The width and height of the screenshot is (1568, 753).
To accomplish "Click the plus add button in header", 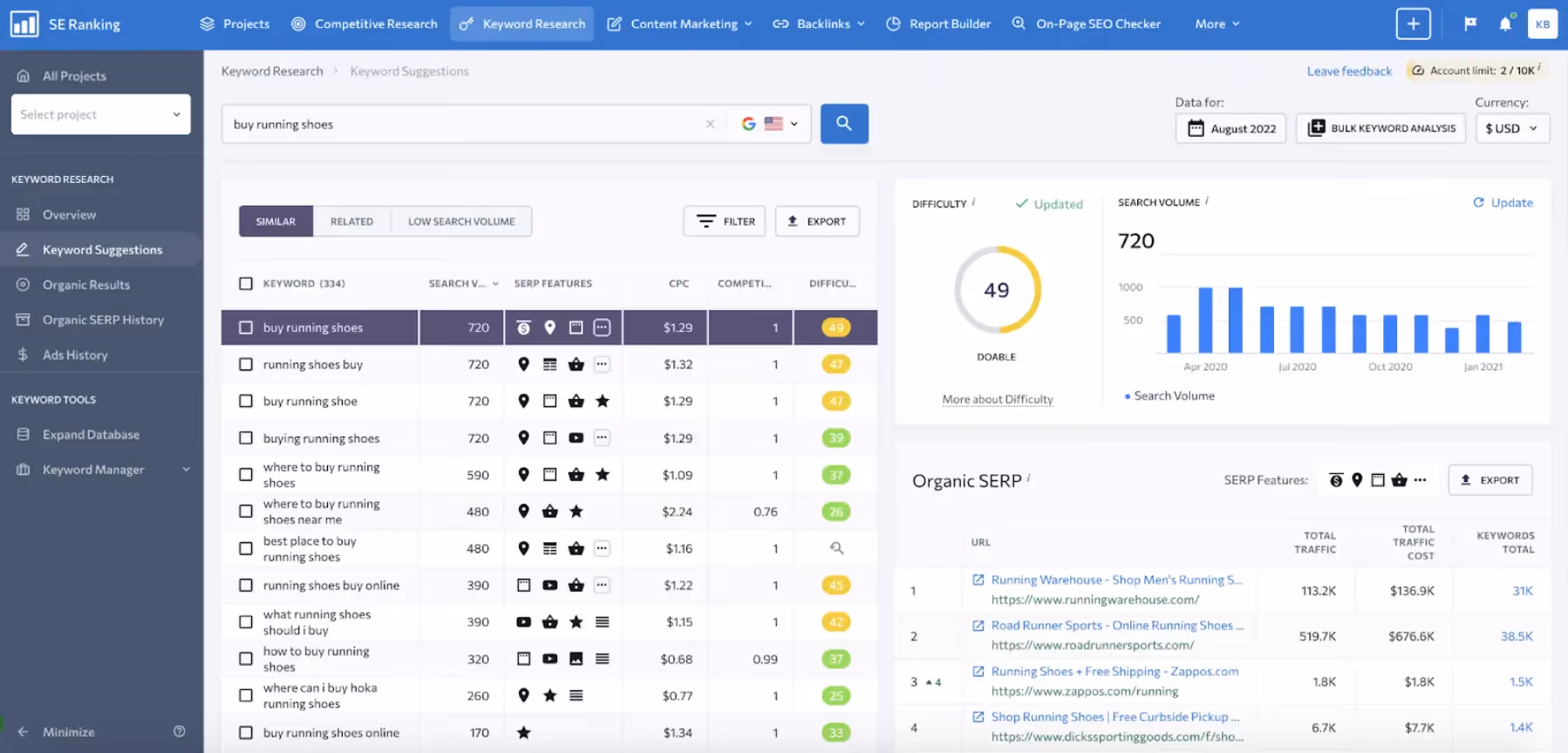I will point(1413,24).
